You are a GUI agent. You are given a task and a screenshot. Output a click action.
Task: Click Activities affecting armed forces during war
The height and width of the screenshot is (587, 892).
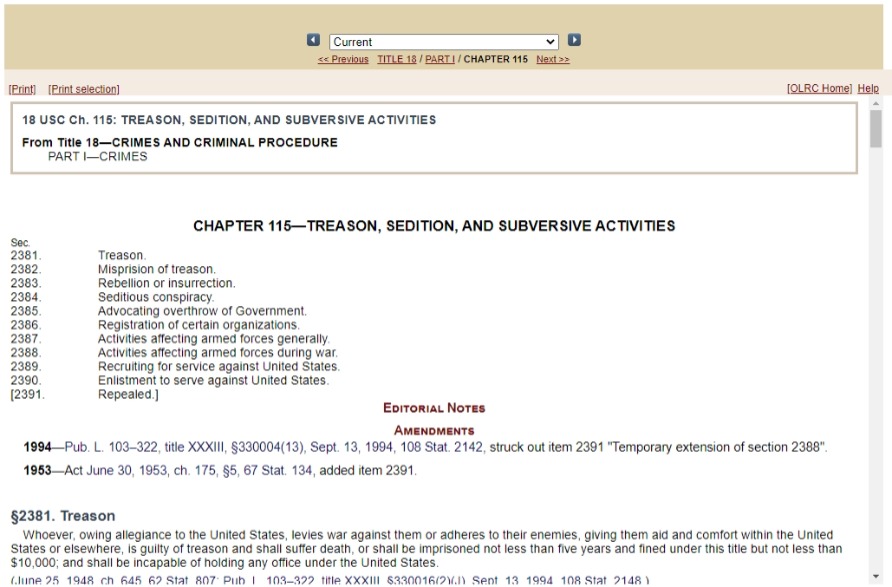pyautogui.click(x=217, y=353)
